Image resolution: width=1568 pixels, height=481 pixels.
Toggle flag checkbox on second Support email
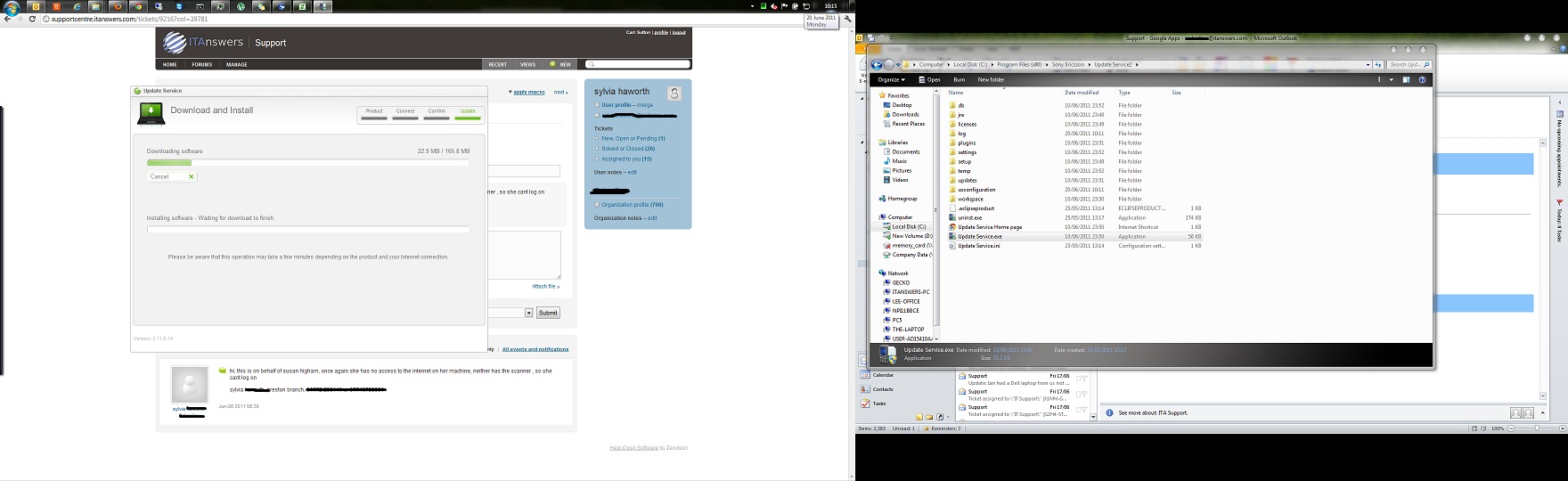(1080, 394)
